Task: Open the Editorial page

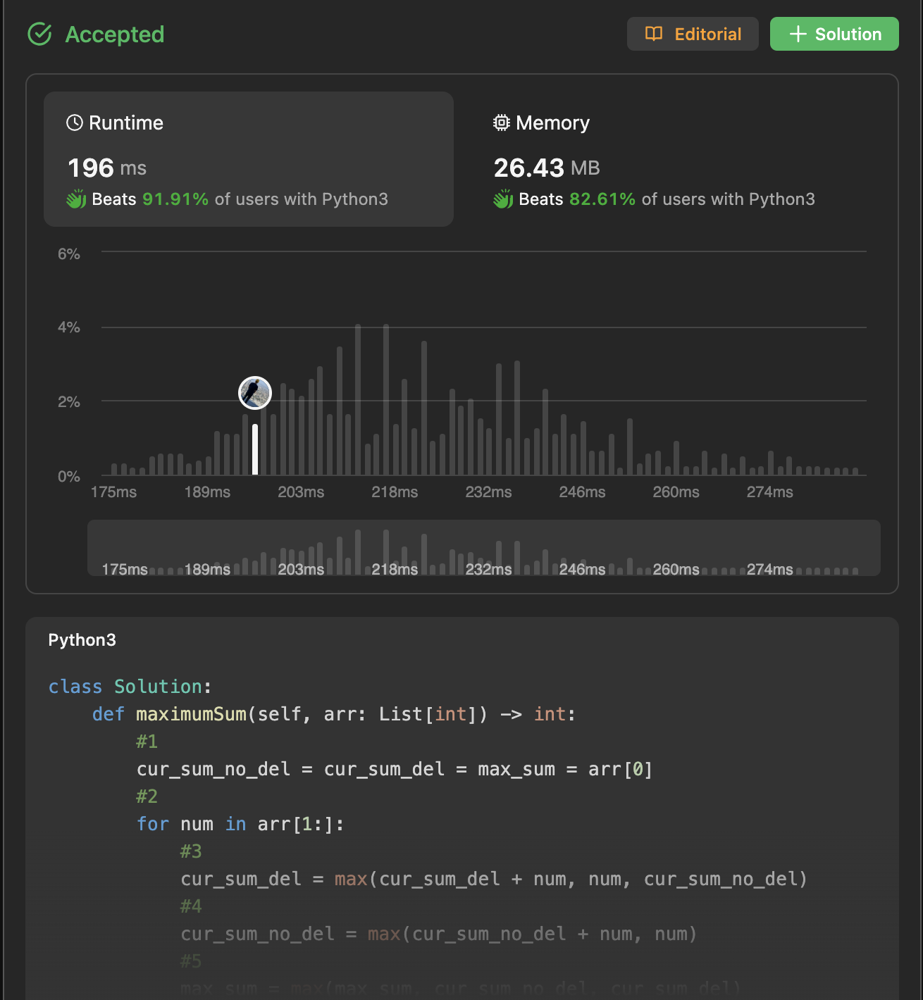Action: (x=693, y=34)
